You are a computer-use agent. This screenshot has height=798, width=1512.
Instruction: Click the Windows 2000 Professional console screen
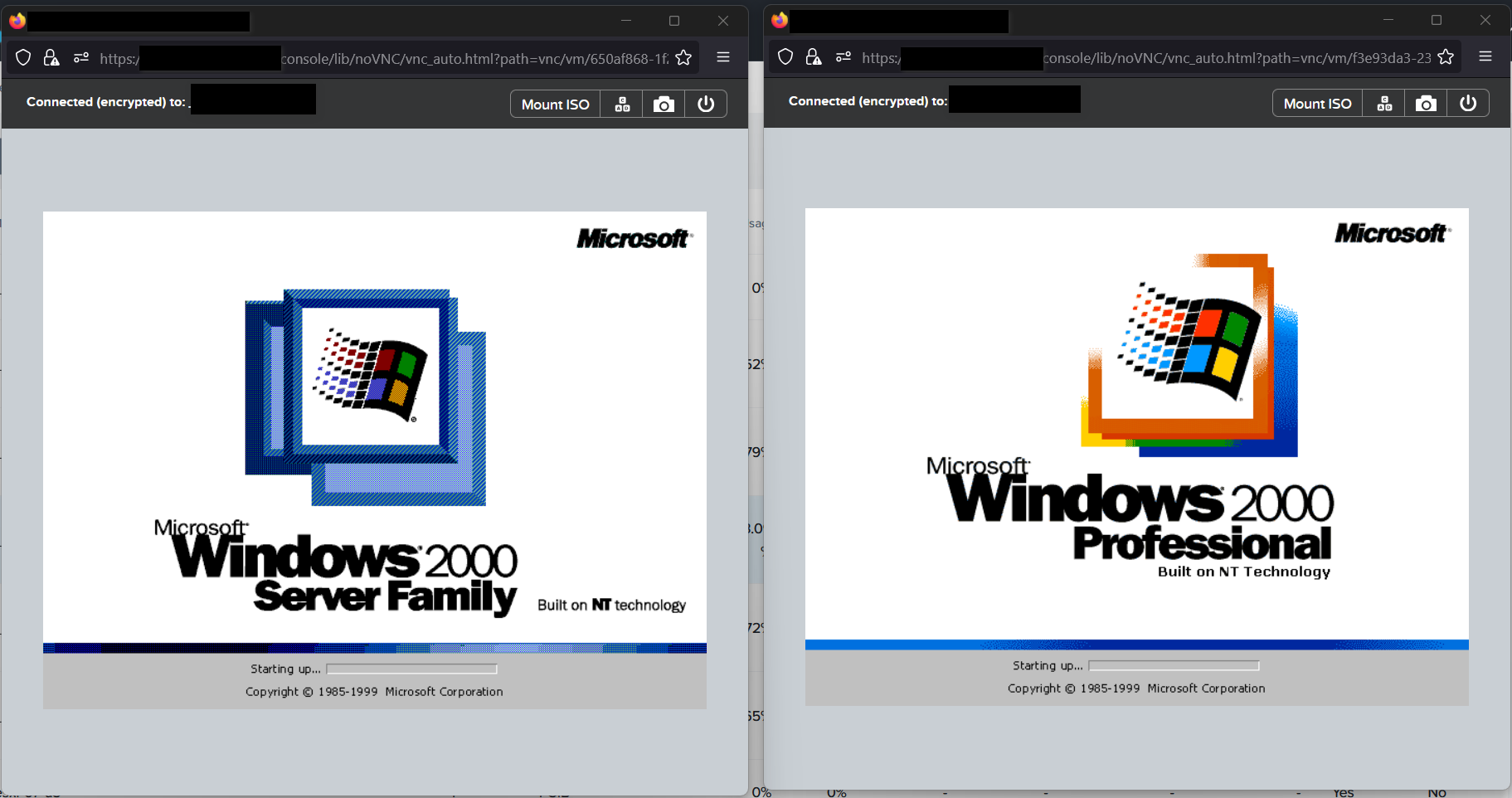1137,456
